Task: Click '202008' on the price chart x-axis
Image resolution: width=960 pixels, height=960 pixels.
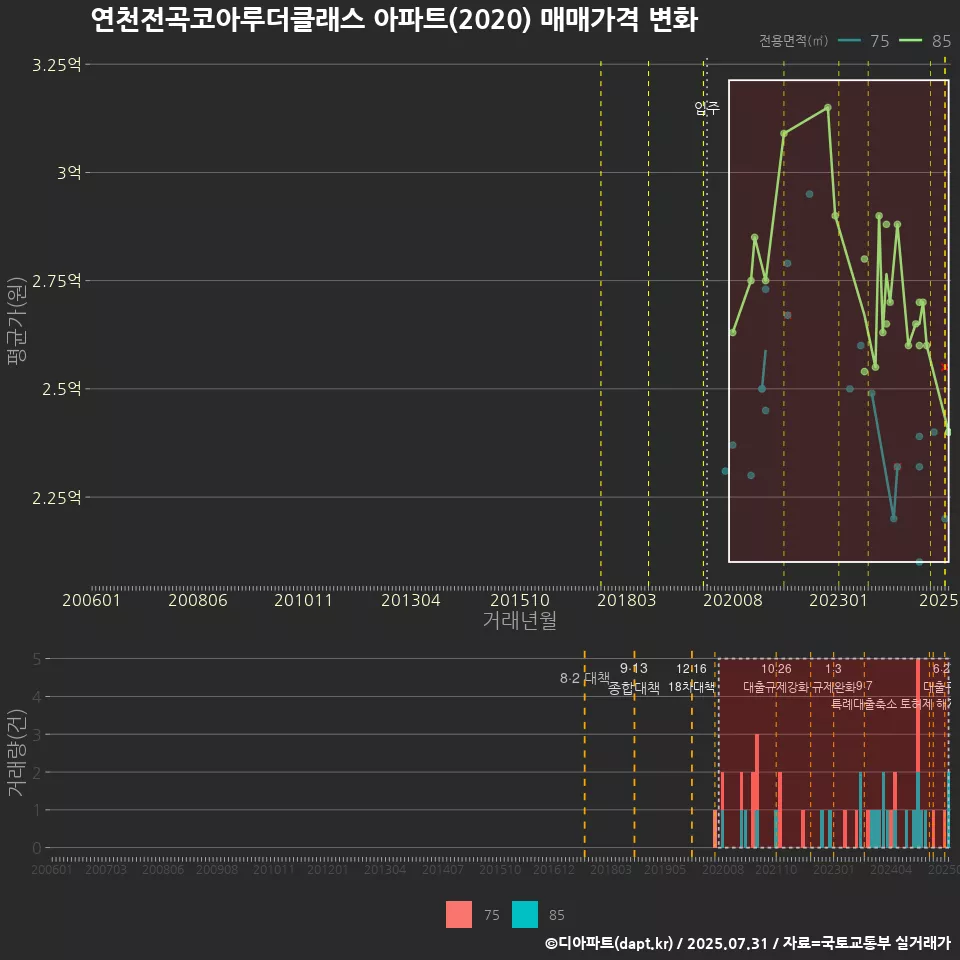Action: click(x=733, y=600)
